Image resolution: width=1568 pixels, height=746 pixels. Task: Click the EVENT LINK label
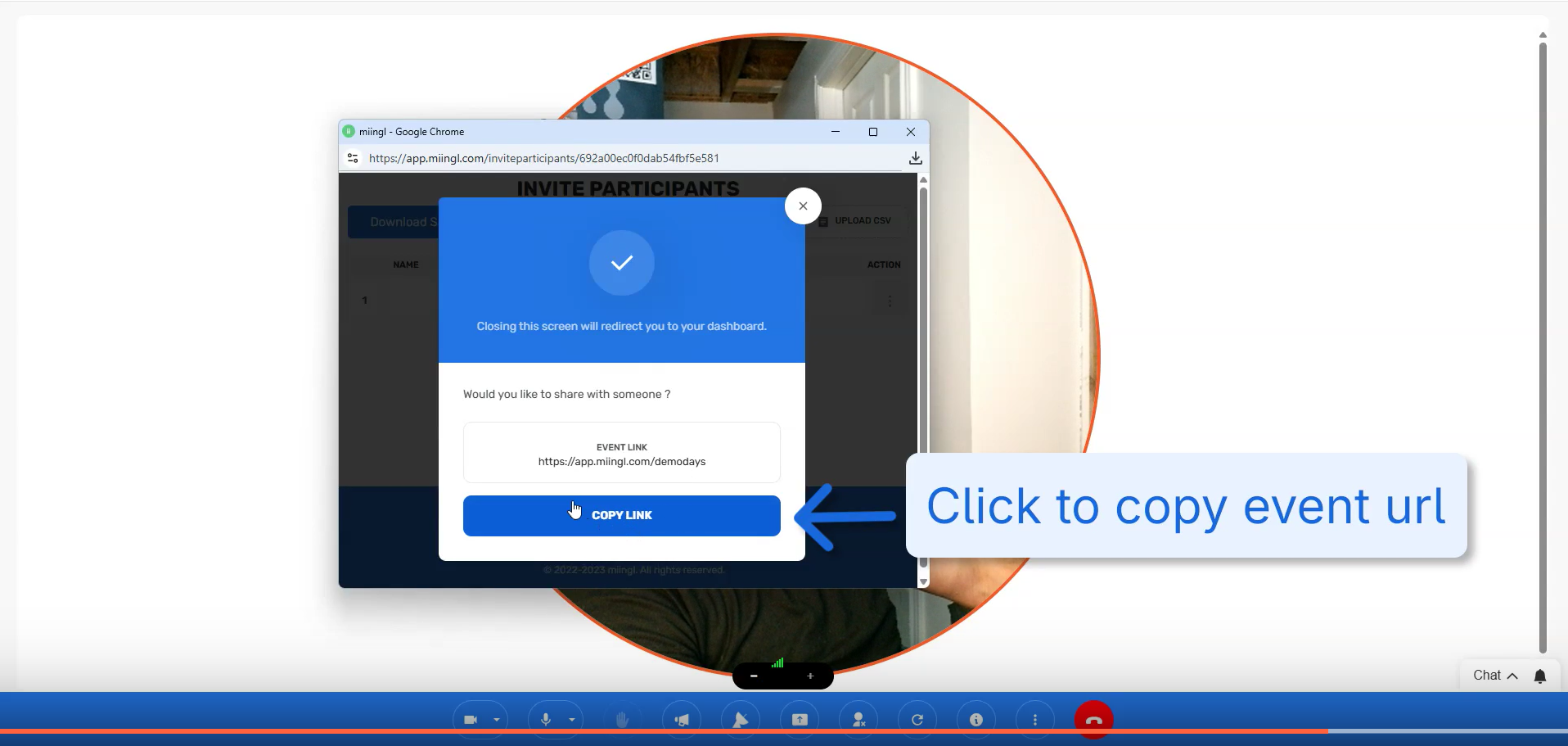[622, 447]
